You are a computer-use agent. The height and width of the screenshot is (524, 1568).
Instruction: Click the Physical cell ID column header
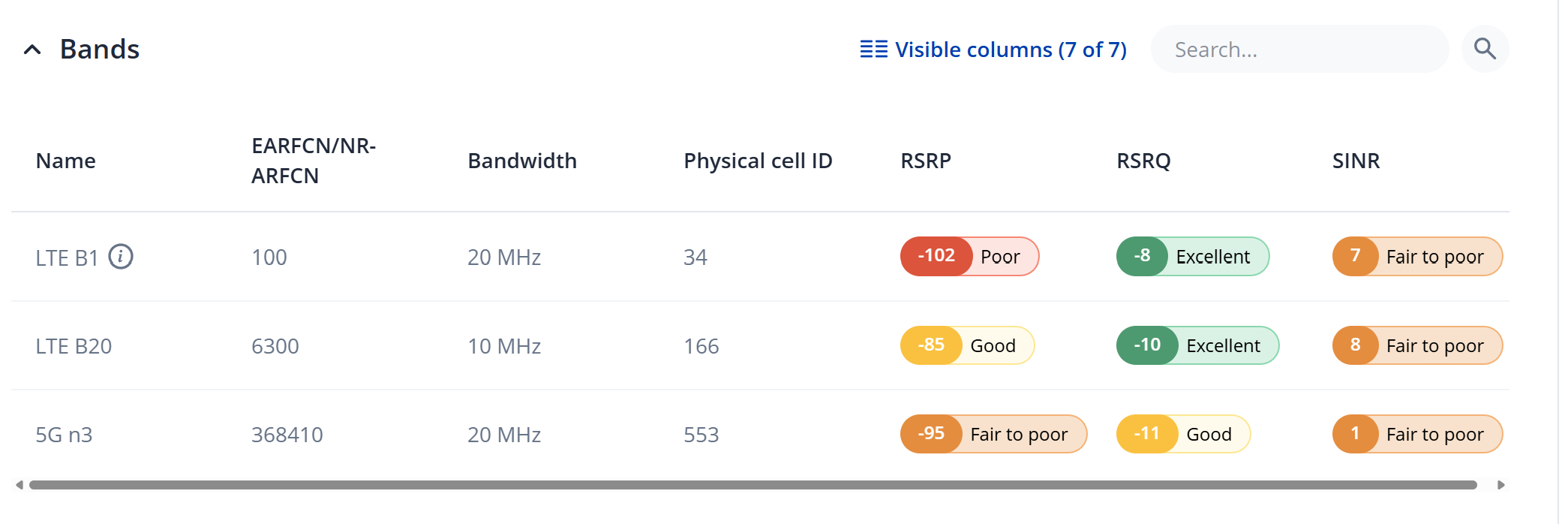point(758,161)
